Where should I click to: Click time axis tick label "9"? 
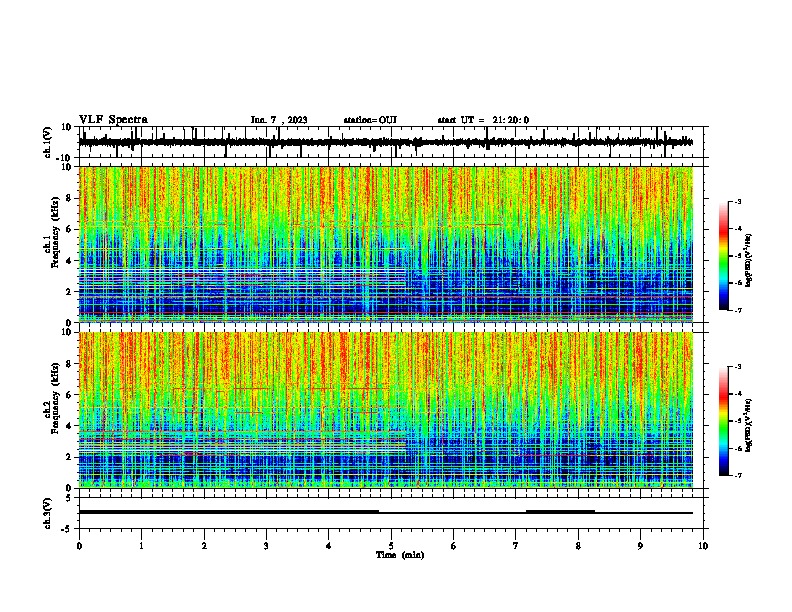click(x=640, y=546)
